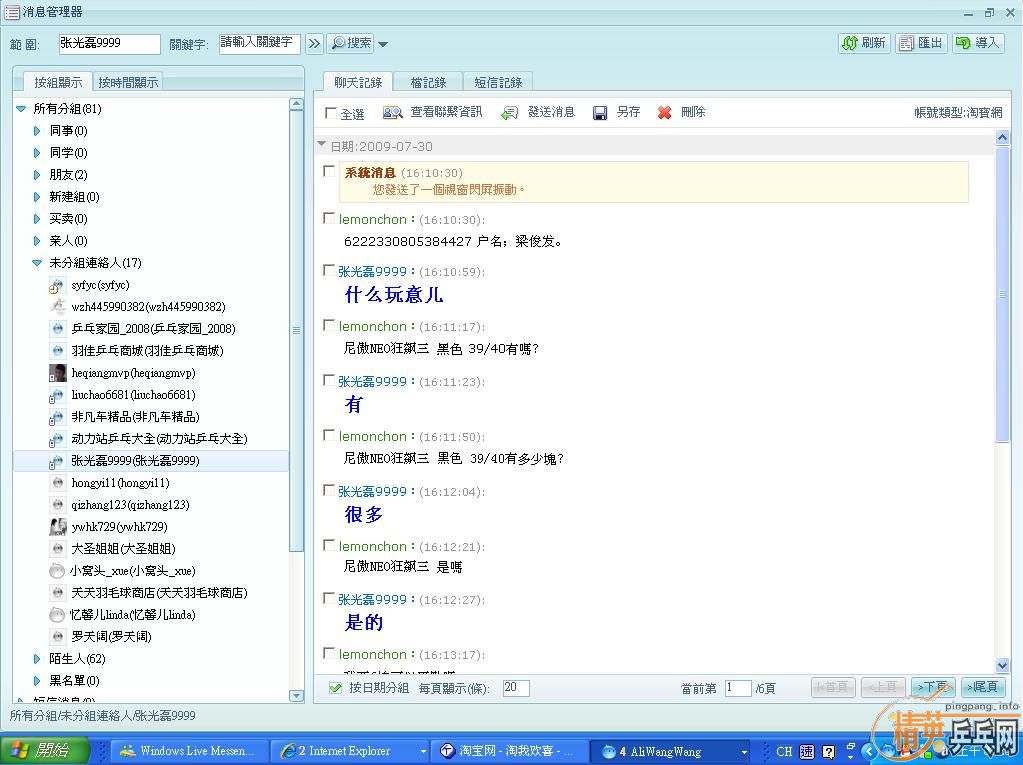
Task: Jump to last page with 尾頁 button
Action: (983, 687)
